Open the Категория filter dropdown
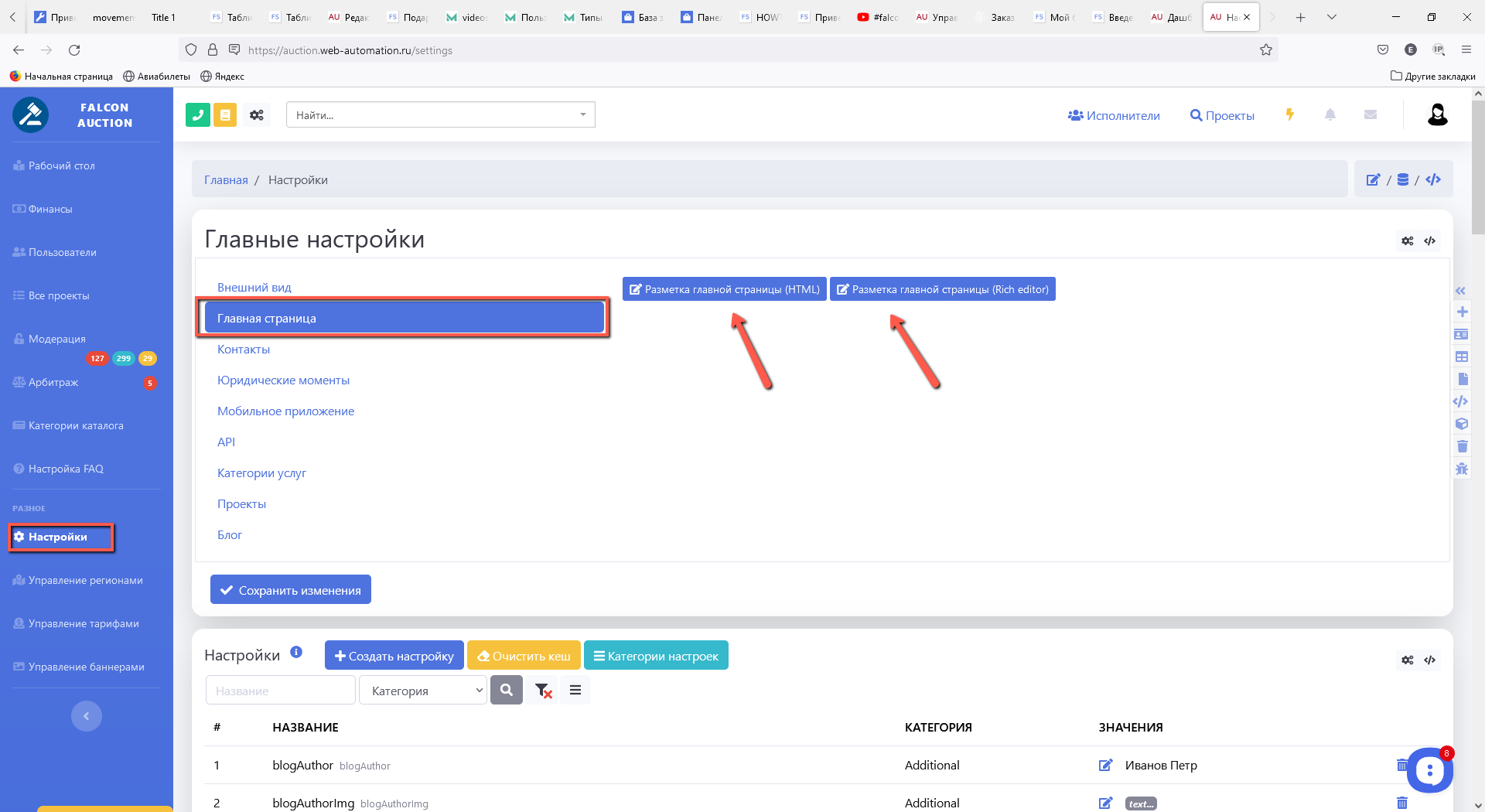 tap(422, 691)
